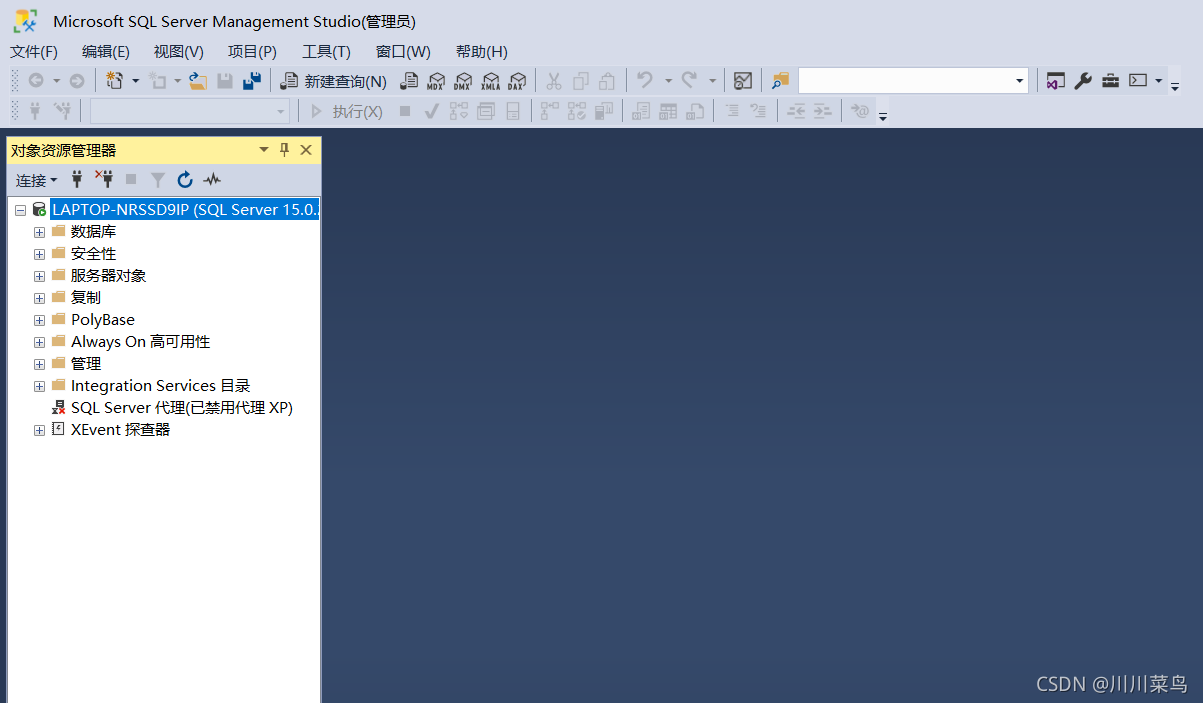Open 工具(T) menu
Screen dimensions: 1203x703
327,52
